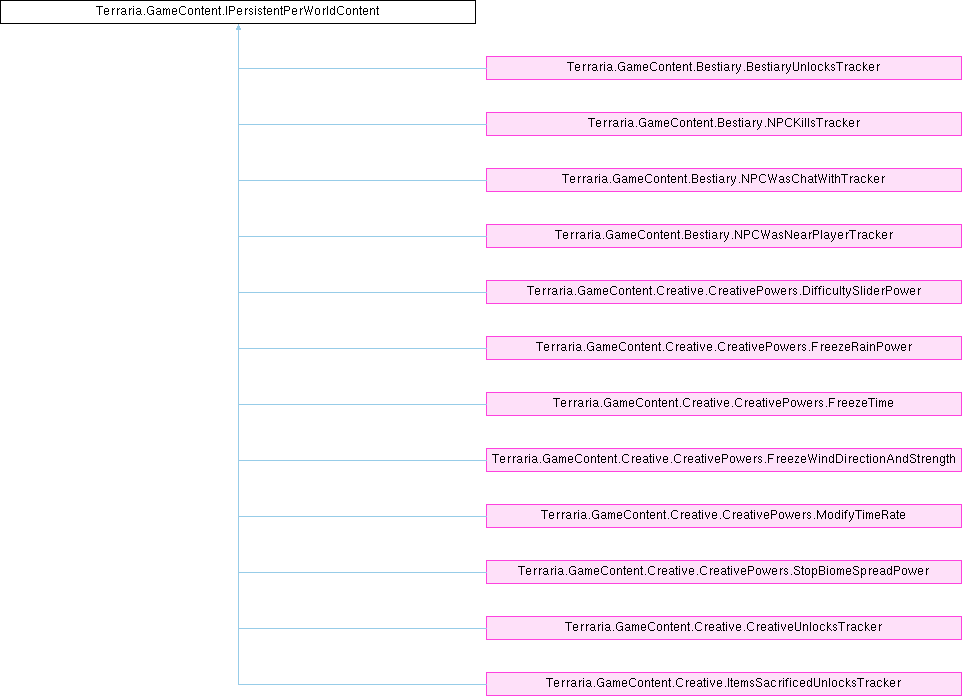
Task: Open the FreezeWindDirectionAndStrength class node
Action: (x=723, y=460)
